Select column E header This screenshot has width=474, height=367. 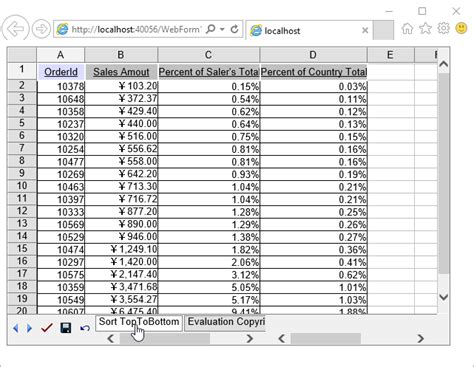click(x=390, y=55)
